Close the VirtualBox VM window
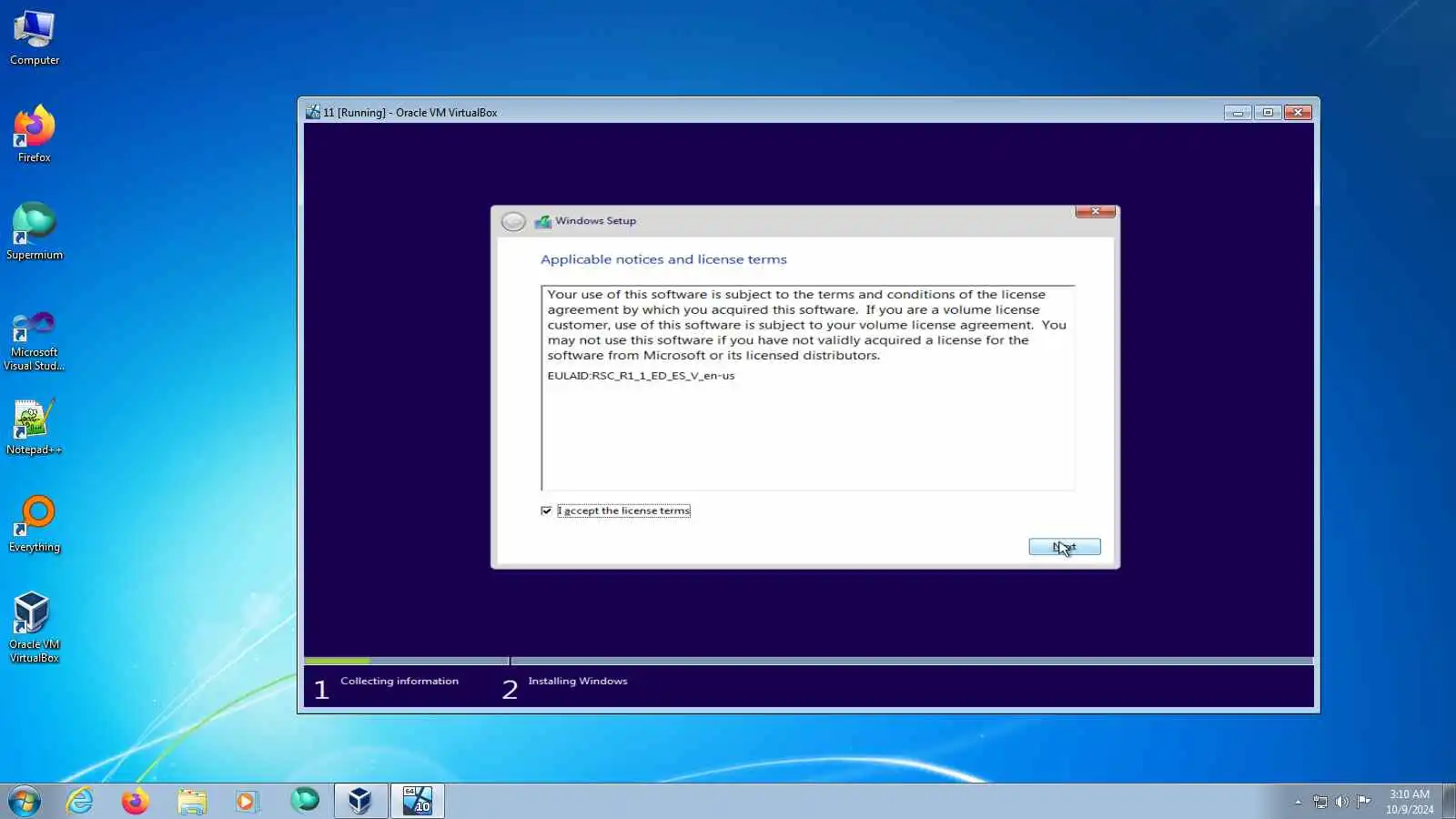 [1298, 112]
